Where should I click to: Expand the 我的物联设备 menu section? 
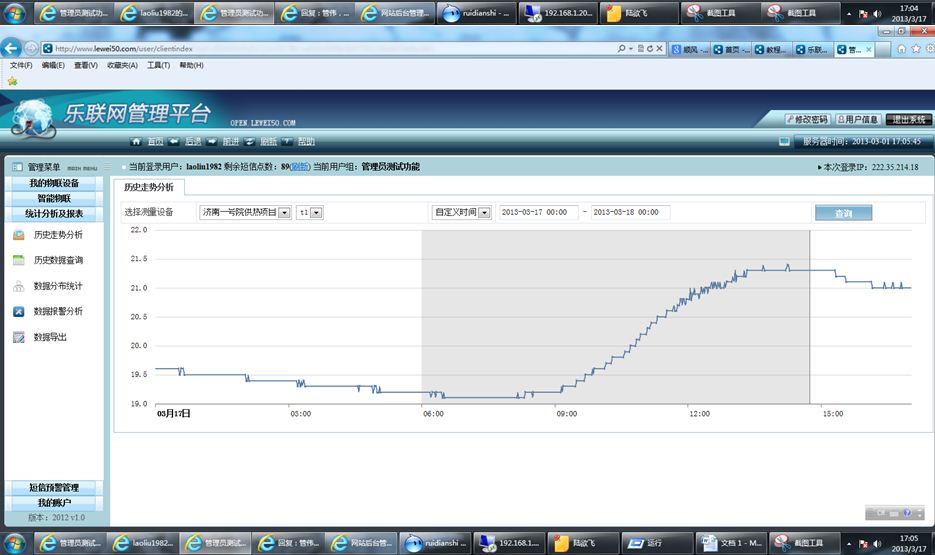pyautogui.click(x=54, y=183)
